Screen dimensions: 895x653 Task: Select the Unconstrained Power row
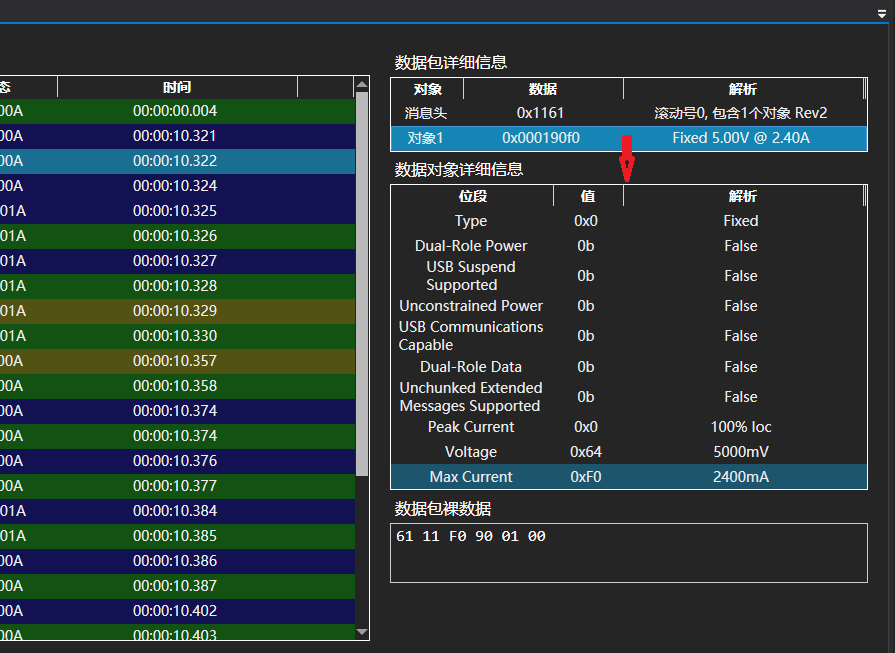coord(629,306)
